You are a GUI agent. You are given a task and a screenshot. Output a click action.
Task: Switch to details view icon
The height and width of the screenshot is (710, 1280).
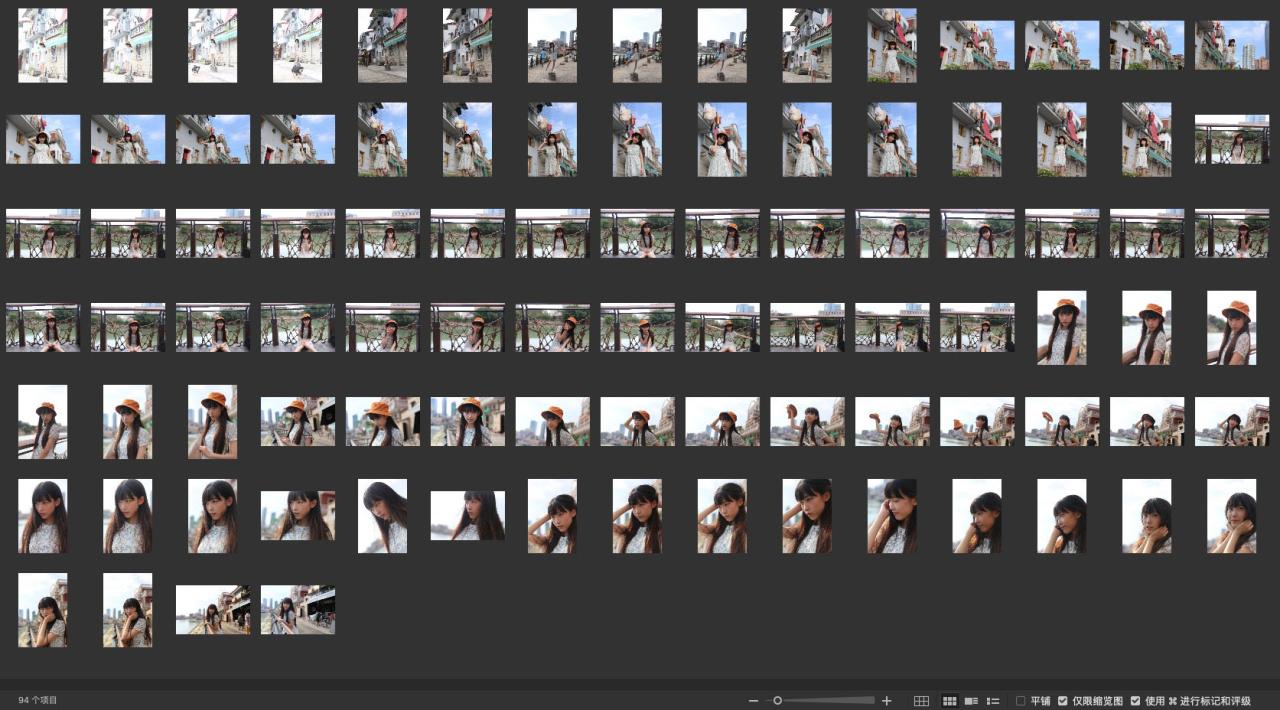click(971, 701)
